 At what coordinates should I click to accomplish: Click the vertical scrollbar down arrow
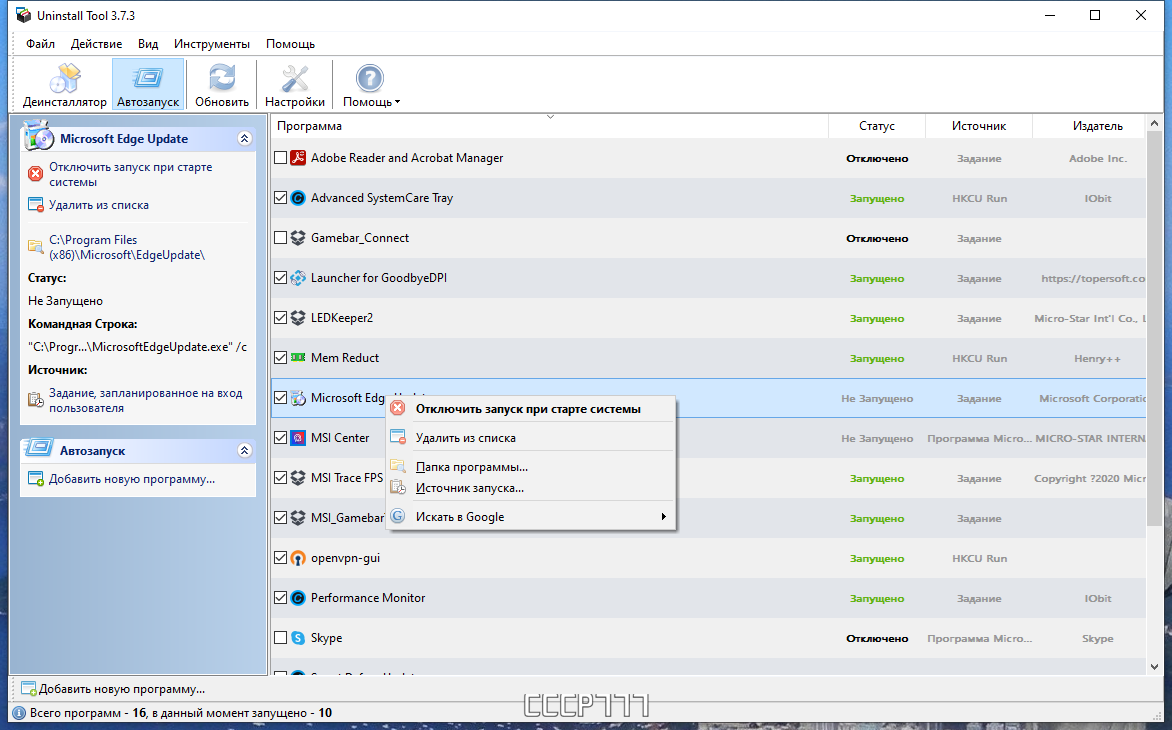click(x=1154, y=666)
